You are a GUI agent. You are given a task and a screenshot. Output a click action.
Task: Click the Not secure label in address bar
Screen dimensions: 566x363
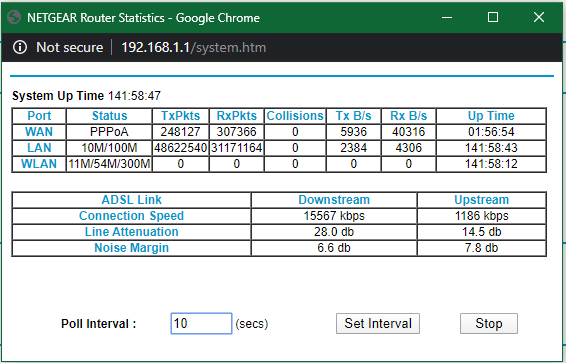click(70, 47)
